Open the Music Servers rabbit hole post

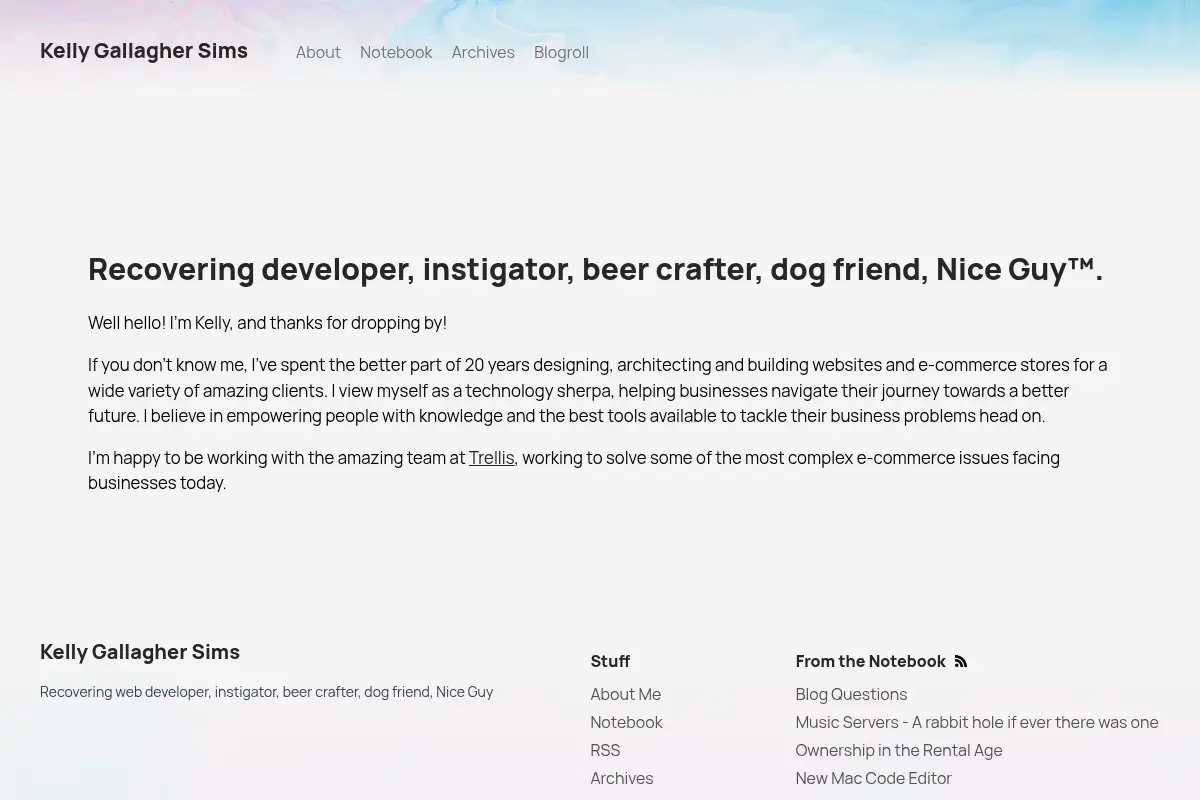coord(977,722)
